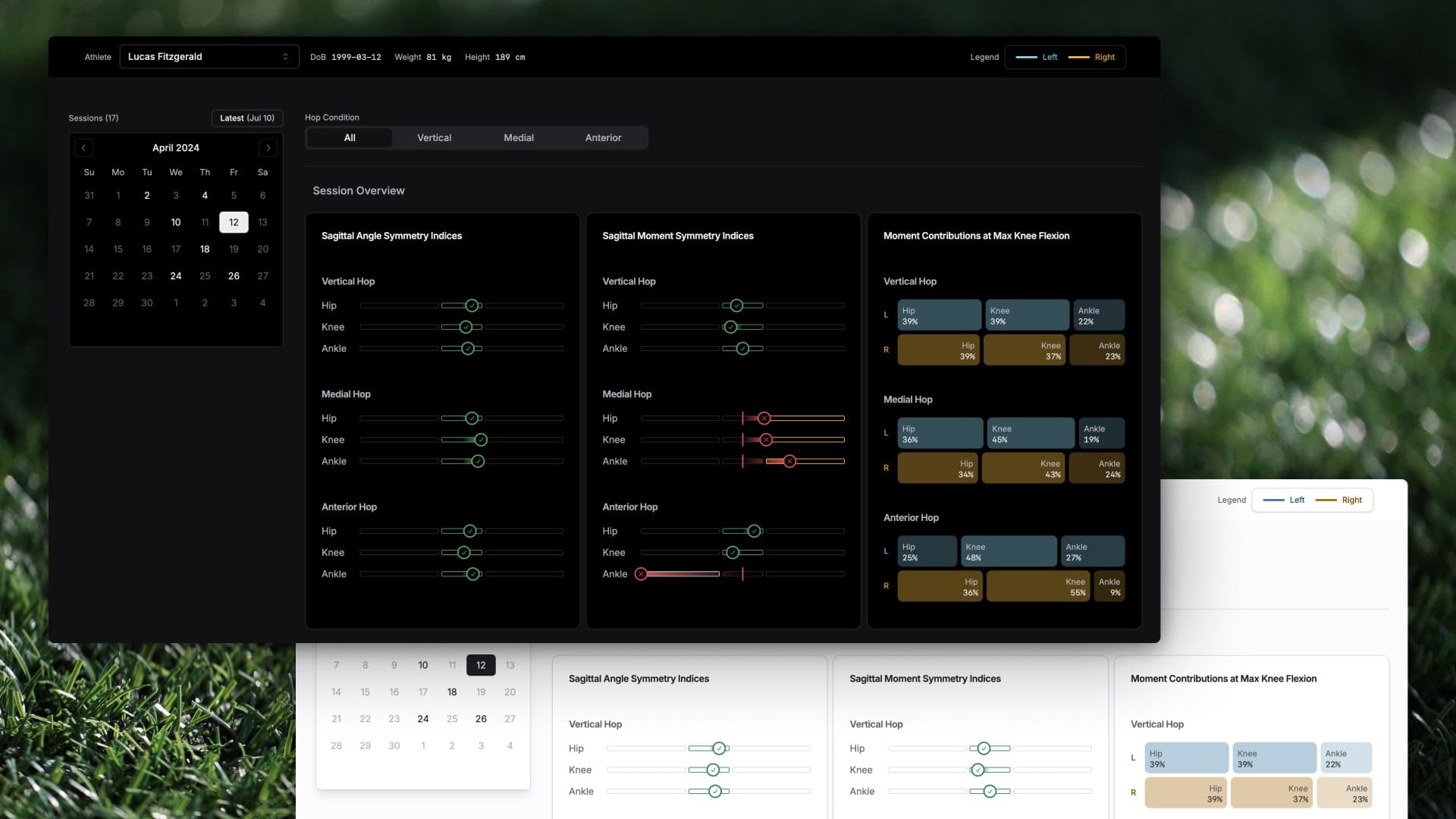Click the Medial Hop Hip moment bar icon
The image size is (1456, 819).
(x=764, y=418)
